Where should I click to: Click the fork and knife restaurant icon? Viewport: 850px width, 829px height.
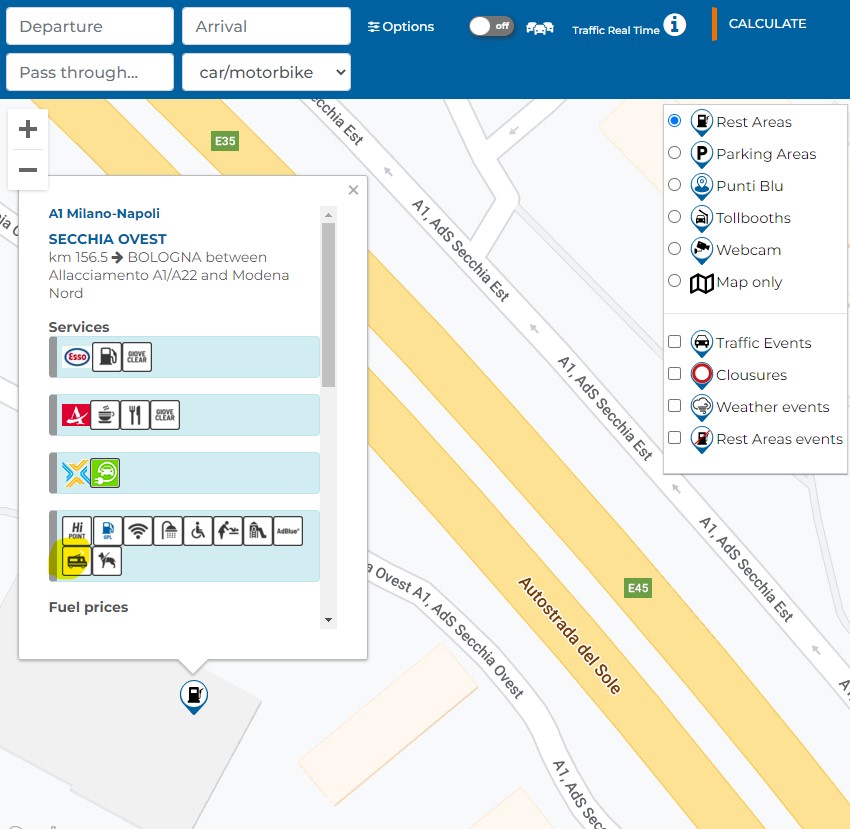(x=135, y=415)
